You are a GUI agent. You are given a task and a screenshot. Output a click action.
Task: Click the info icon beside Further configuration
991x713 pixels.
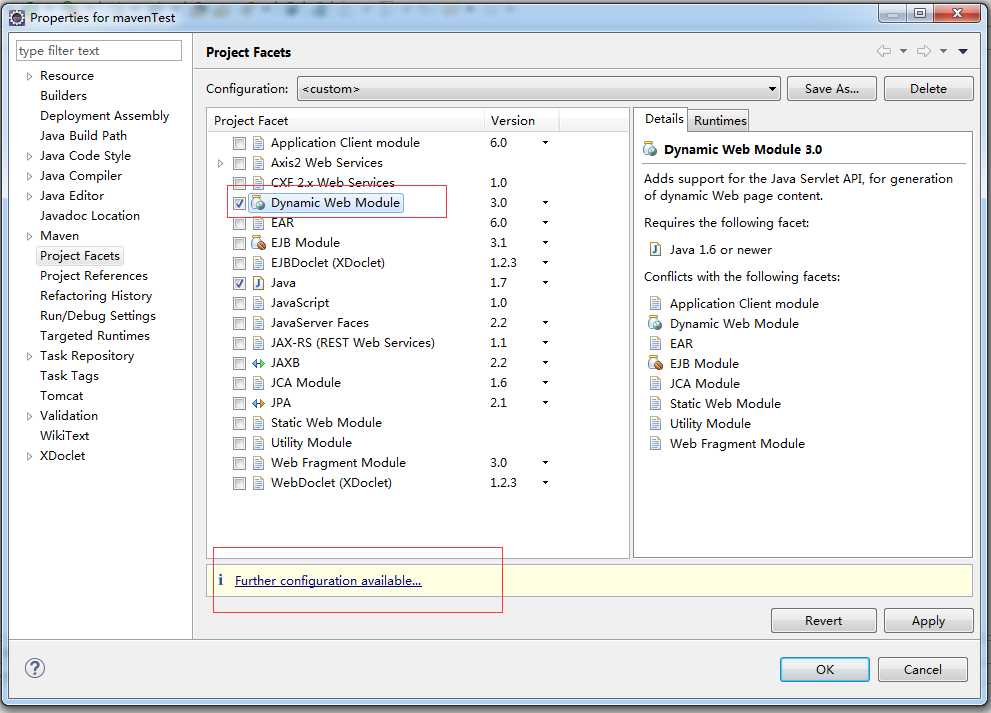click(x=221, y=580)
